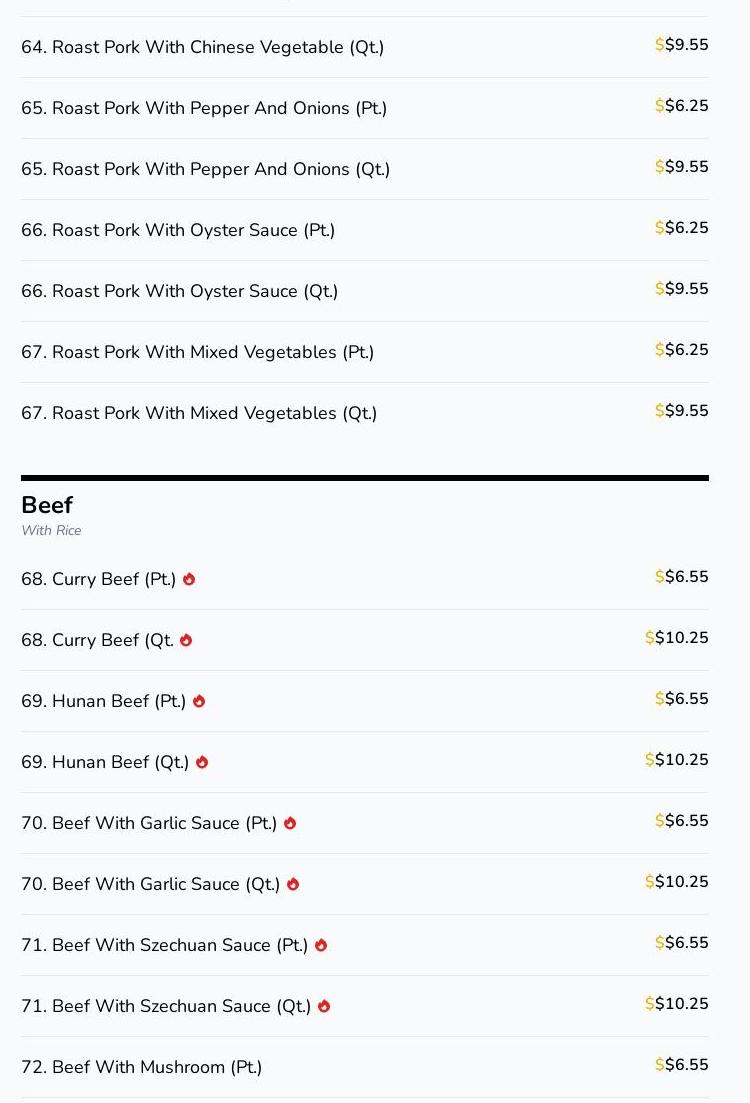Click flame icon by Beef With Szechuan Sauce (Qt.)
This screenshot has width=750, height=1103.
[324, 1006]
